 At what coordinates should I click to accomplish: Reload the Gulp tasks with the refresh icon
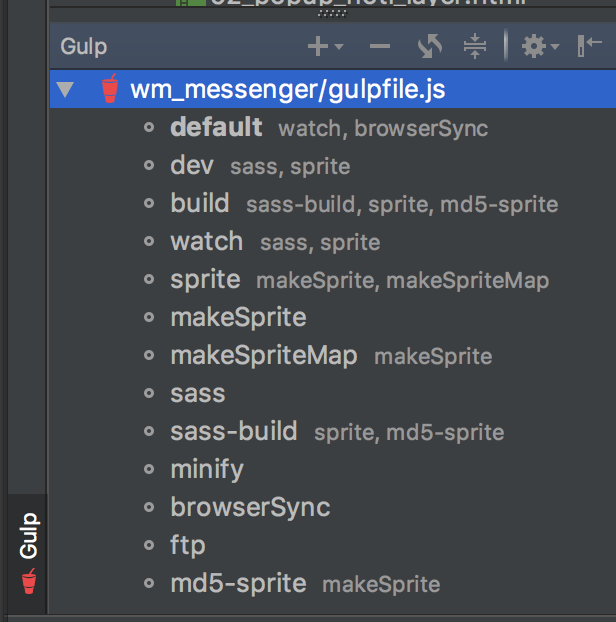coord(430,46)
